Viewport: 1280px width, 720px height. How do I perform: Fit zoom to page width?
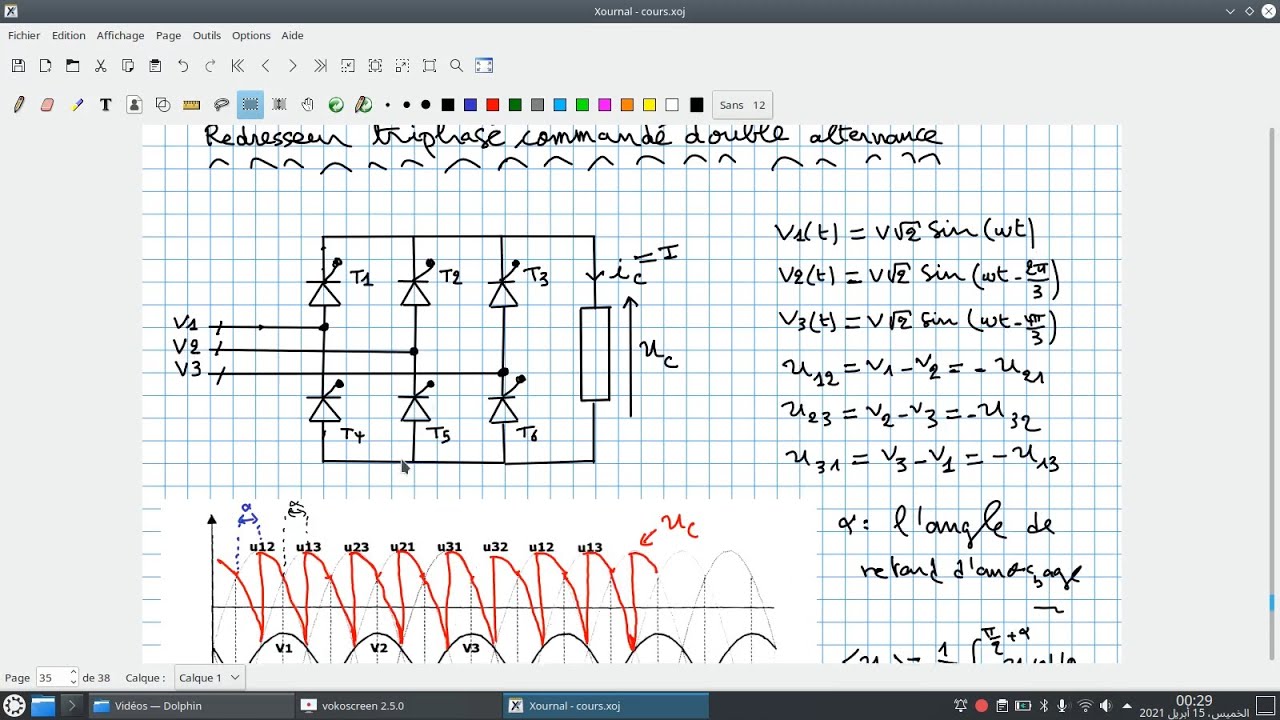coord(375,66)
